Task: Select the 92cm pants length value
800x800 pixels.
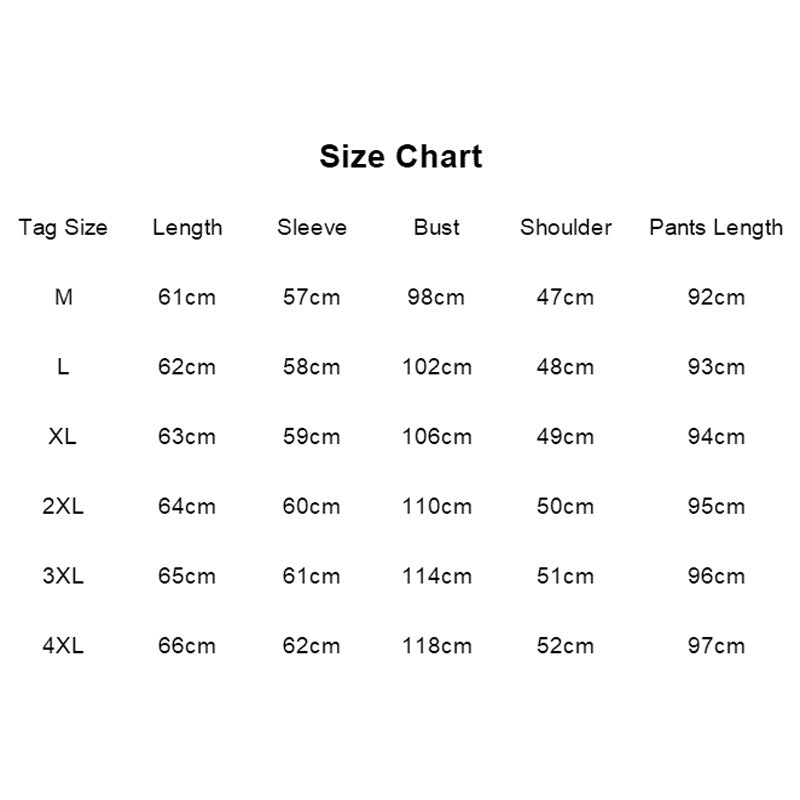Action: 716,297
